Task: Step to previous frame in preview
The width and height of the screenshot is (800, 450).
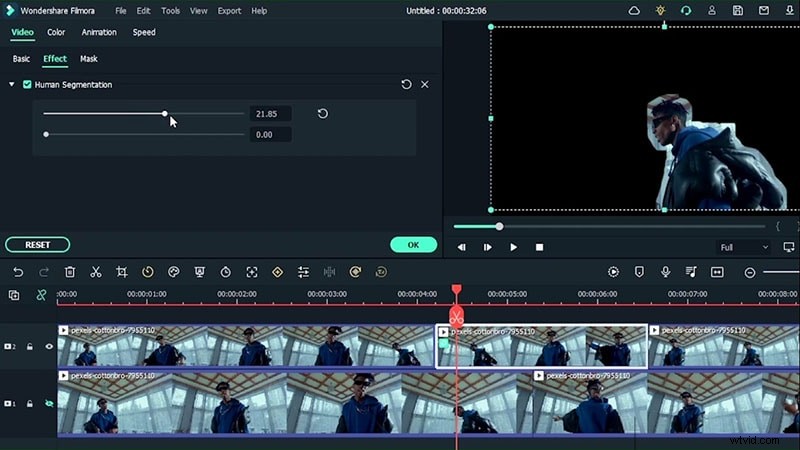Action: [x=462, y=247]
